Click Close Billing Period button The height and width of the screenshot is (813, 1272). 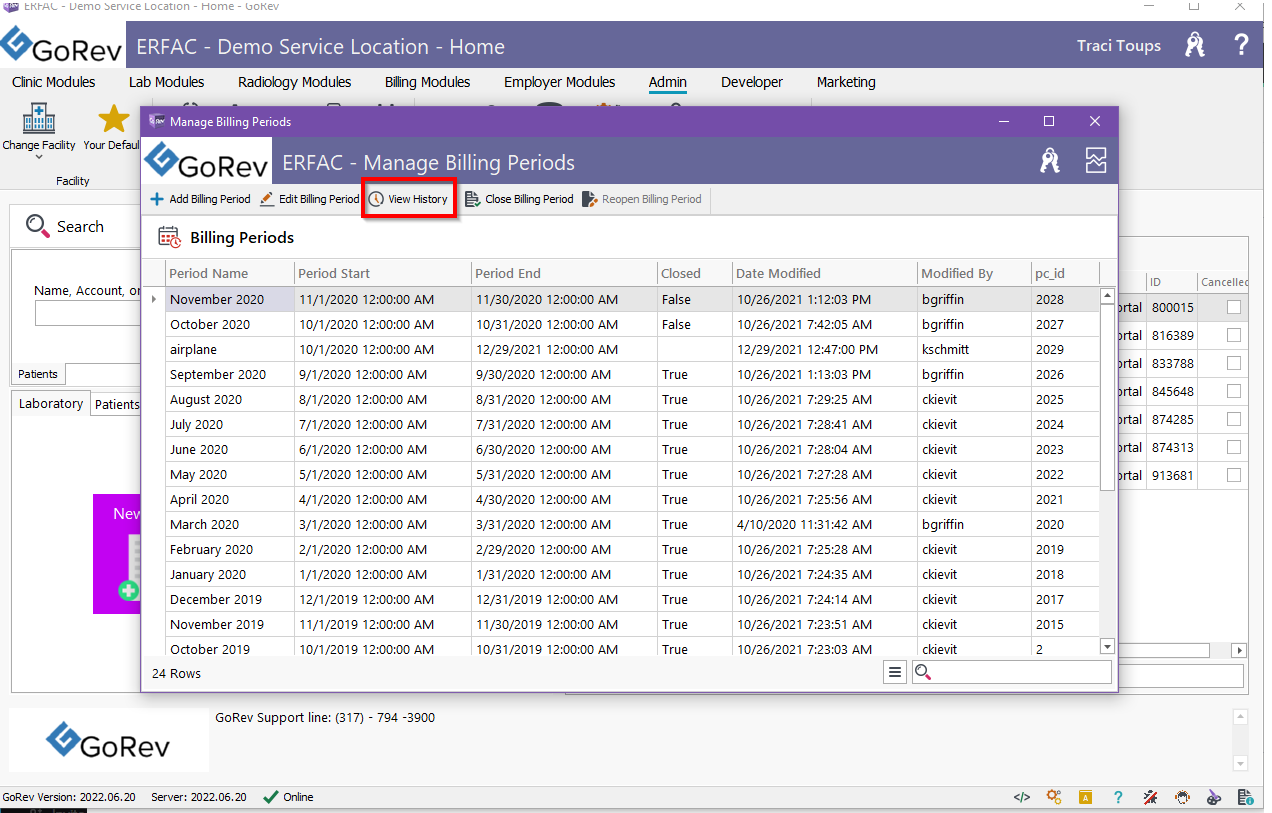coord(519,199)
